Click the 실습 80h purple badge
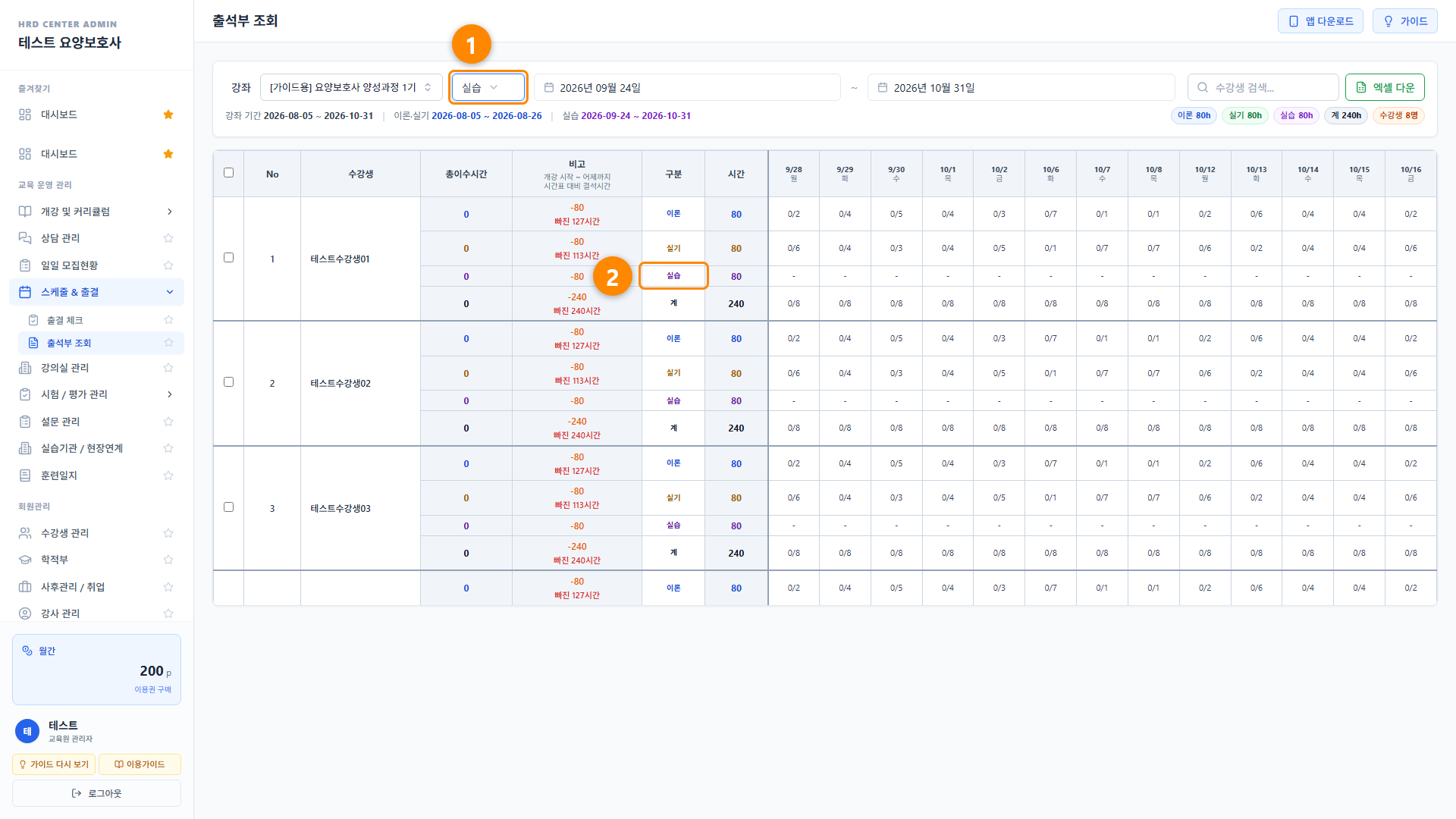The height and width of the screenshot is (819, 1456). (1296, 116)
